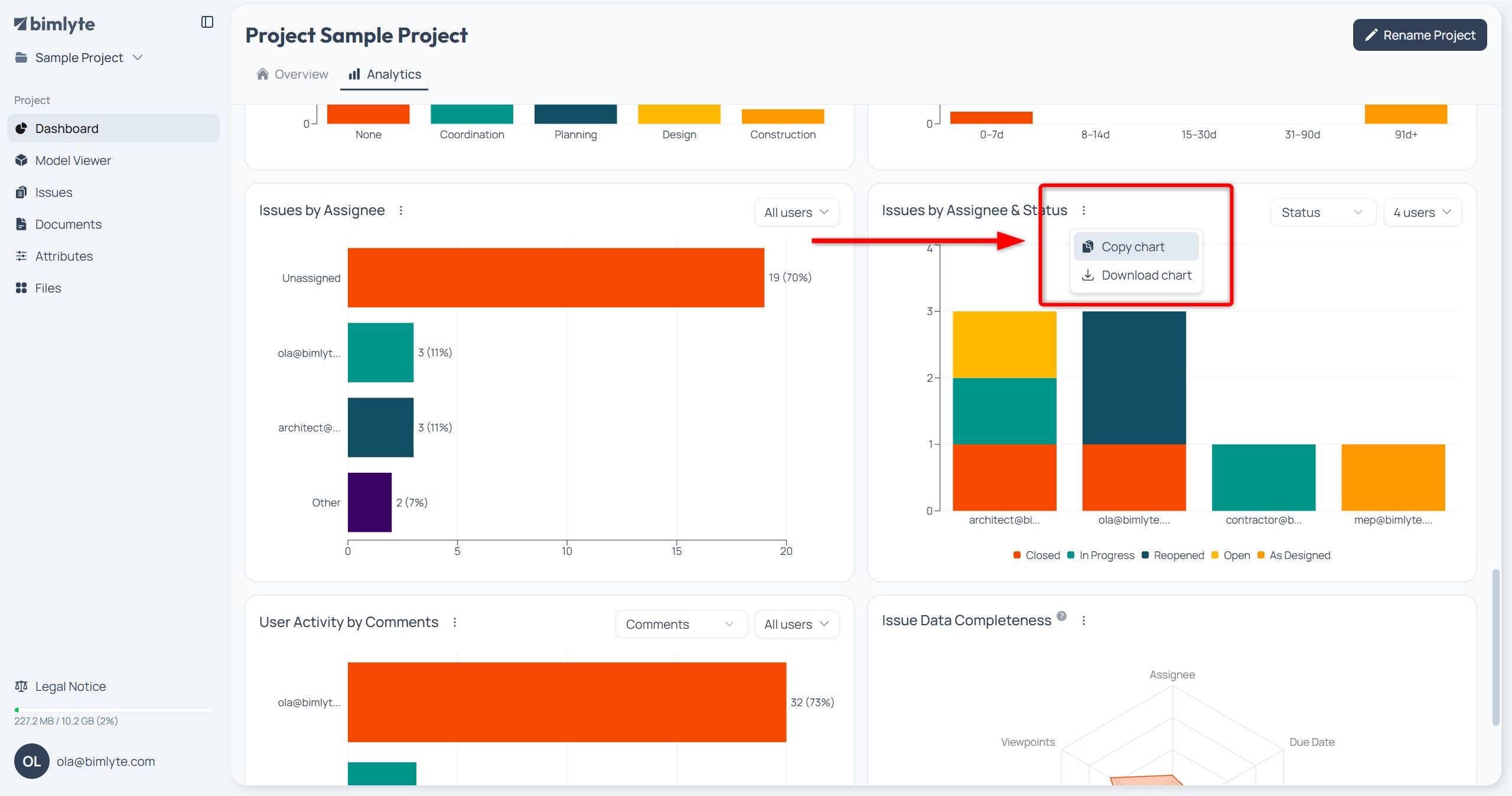Click the Analytics bar chart icon

354,74
